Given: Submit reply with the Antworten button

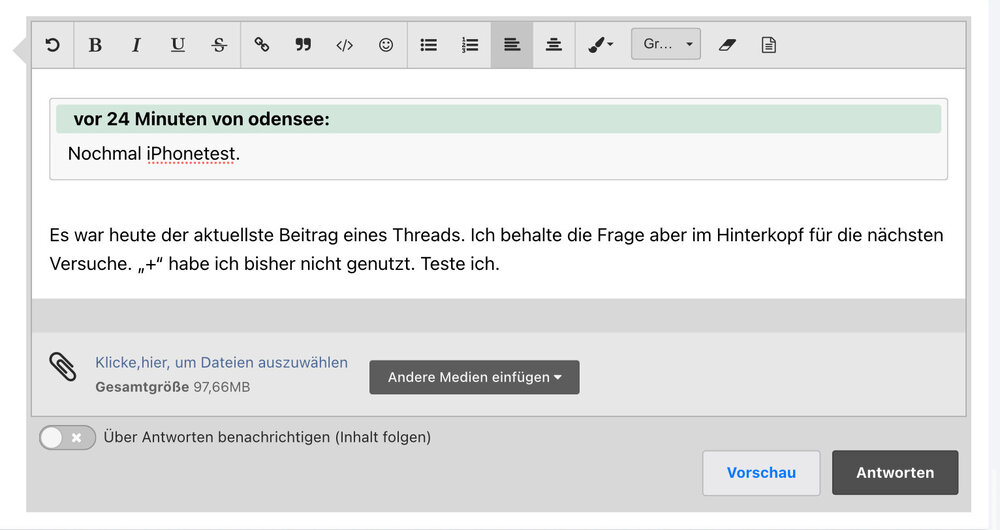Looking at the screenshot, I should coord(895,473).
